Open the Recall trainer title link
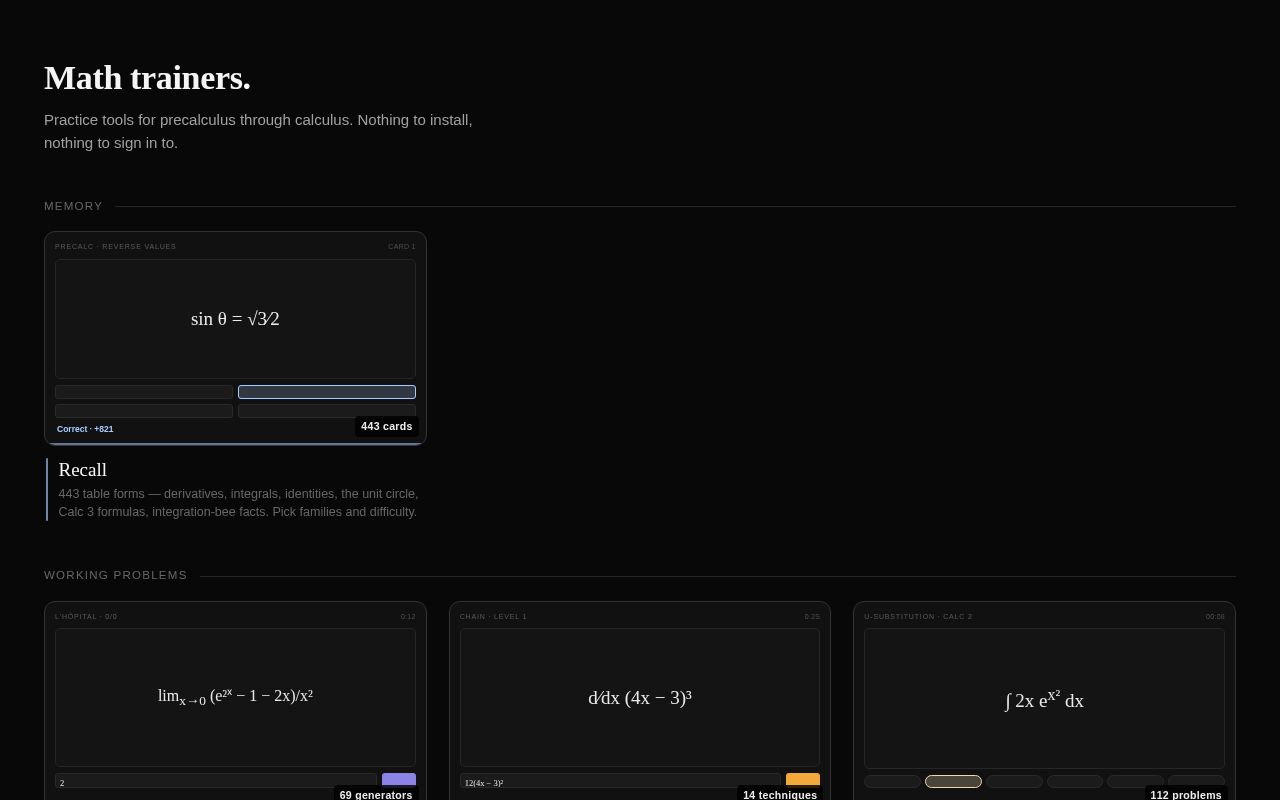Image resolution: width=1280 pixels, height=800 pixels. coord(83,470)
